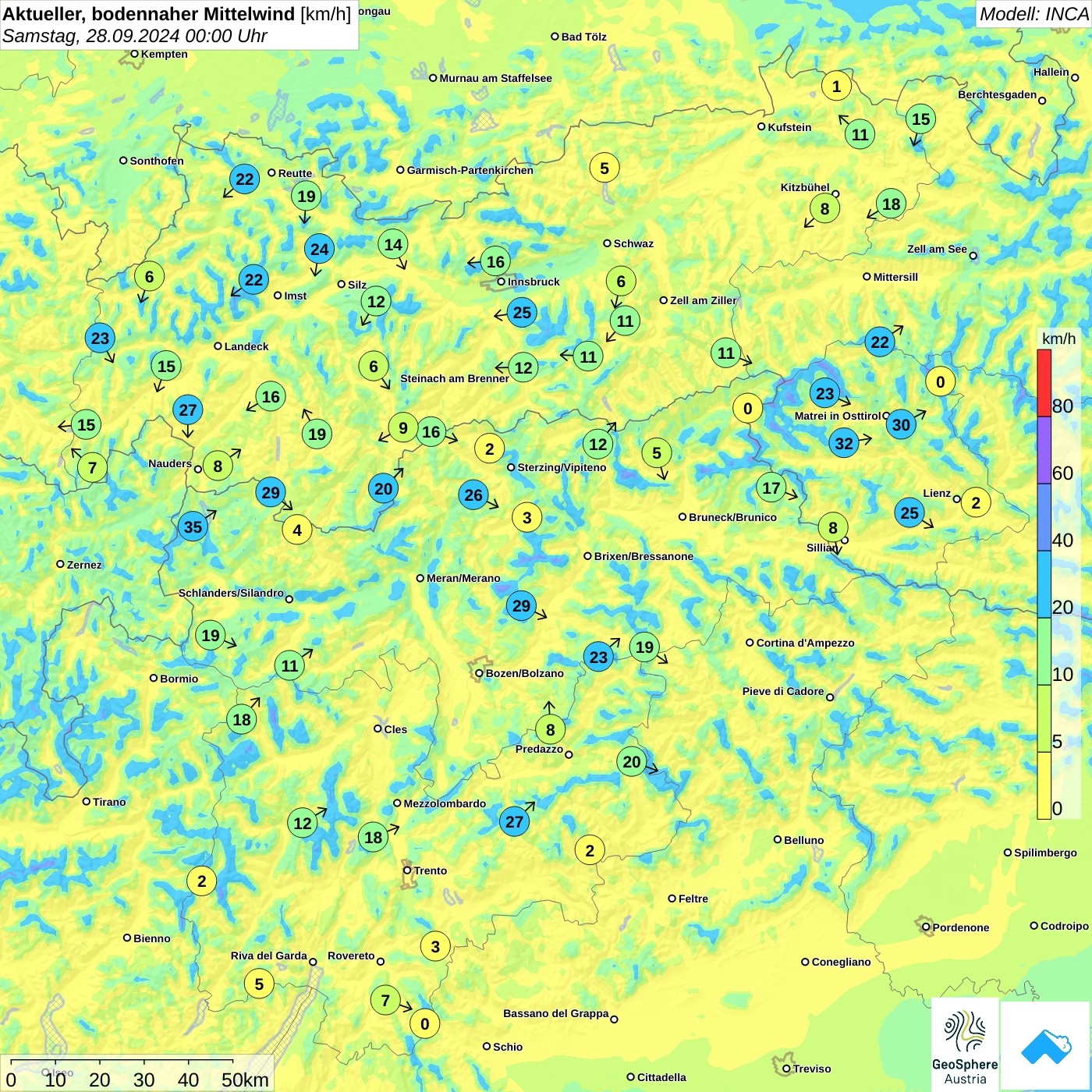The image size is (1092, 1092).
Task: Select the 18 km/h marker near Kitzbühel
Action: (x=891, y=204)
